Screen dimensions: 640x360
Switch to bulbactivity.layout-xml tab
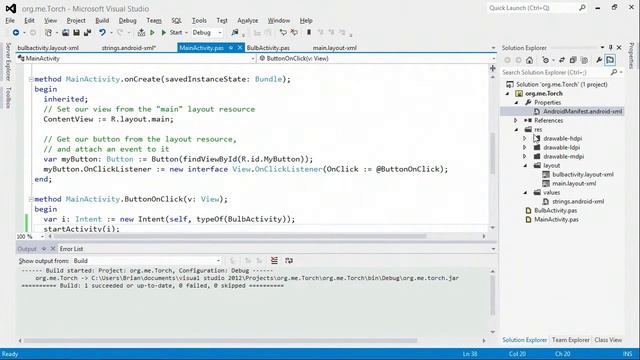pos(48,48)
